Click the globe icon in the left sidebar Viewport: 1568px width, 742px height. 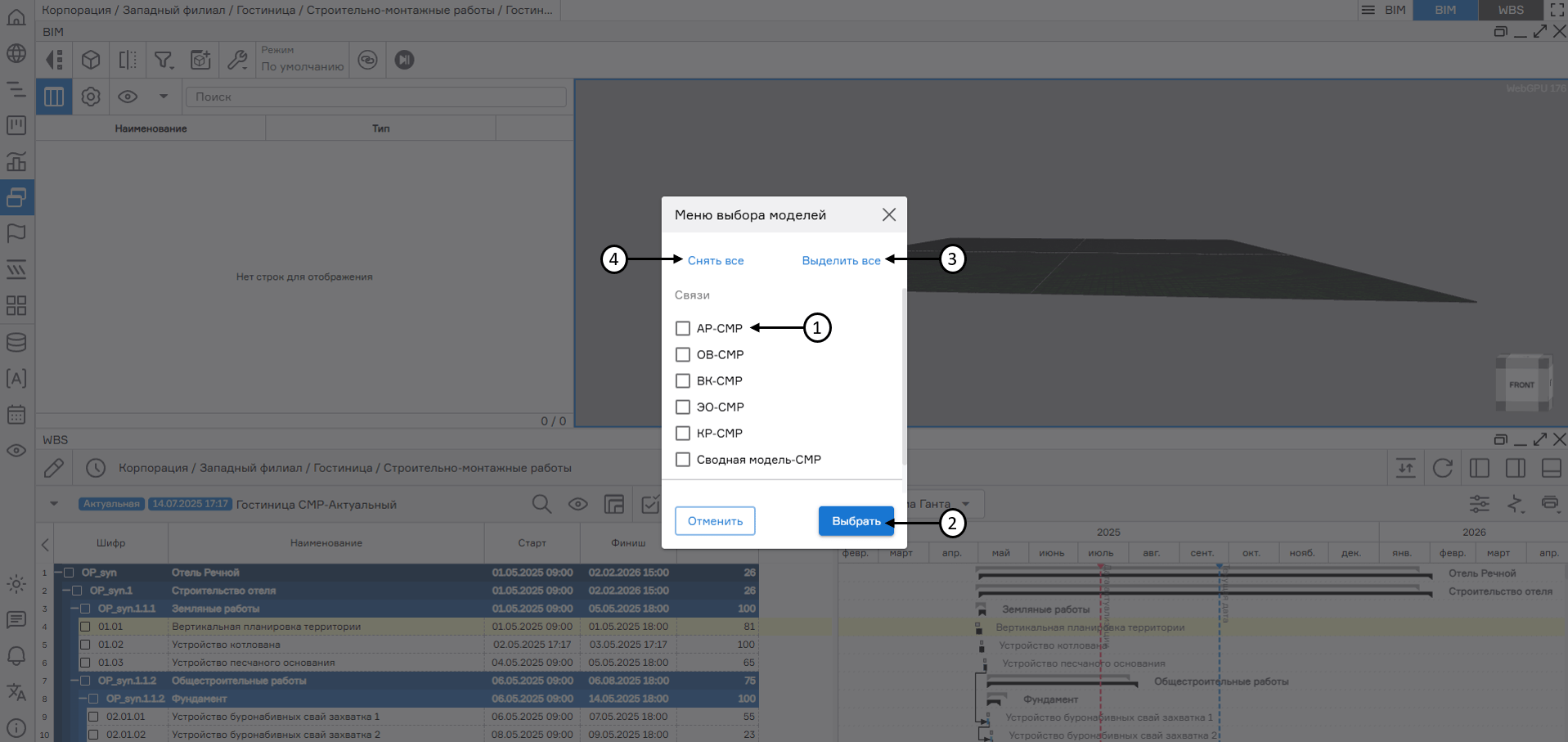click(x=16, y=54)
